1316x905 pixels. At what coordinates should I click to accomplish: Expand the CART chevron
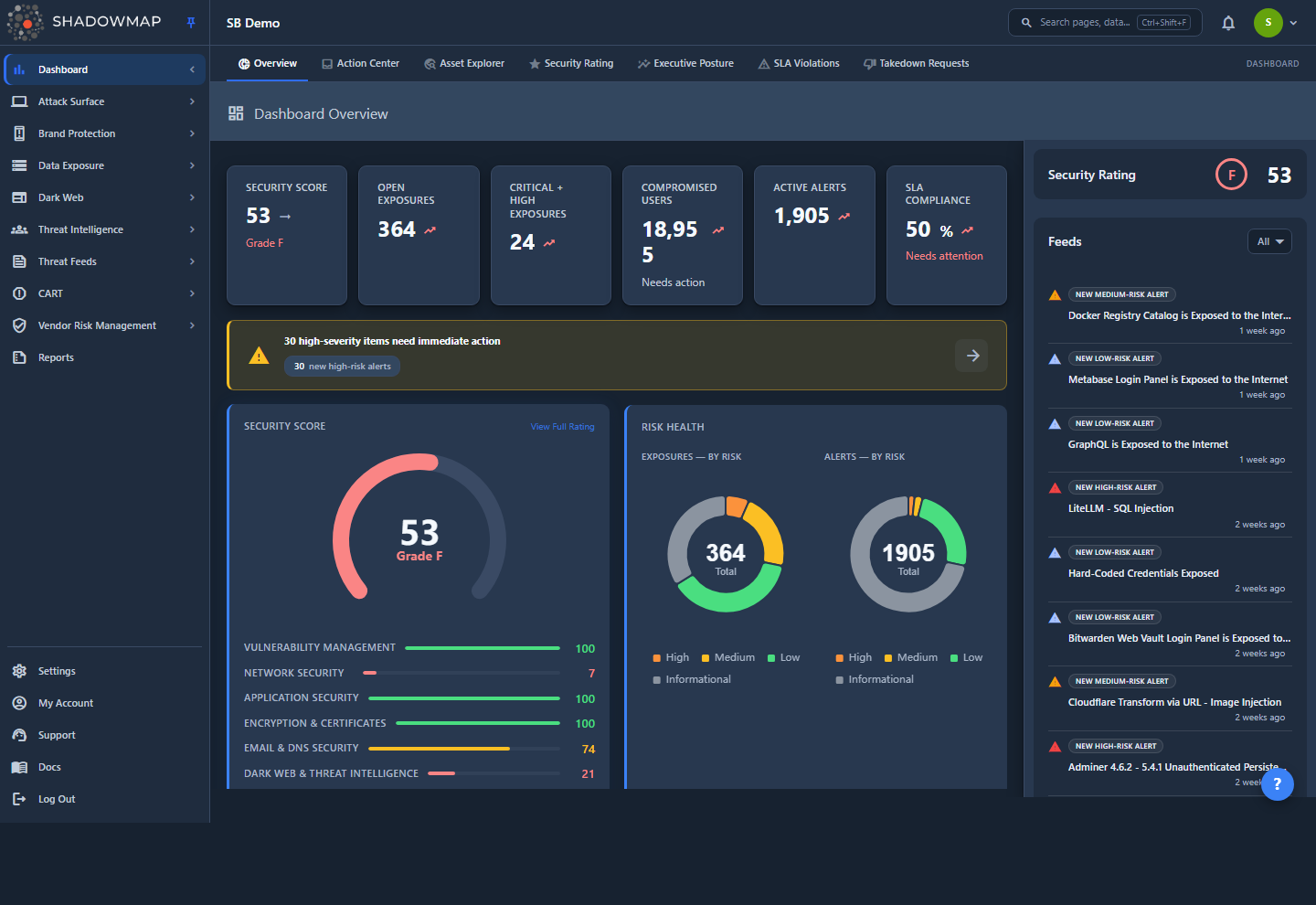tap(192, 293)
